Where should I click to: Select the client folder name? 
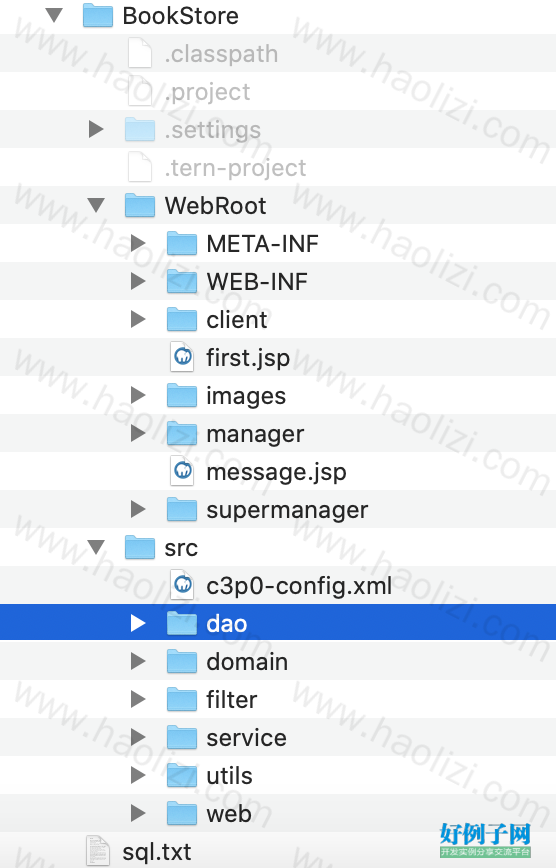(x=237, y=320)
